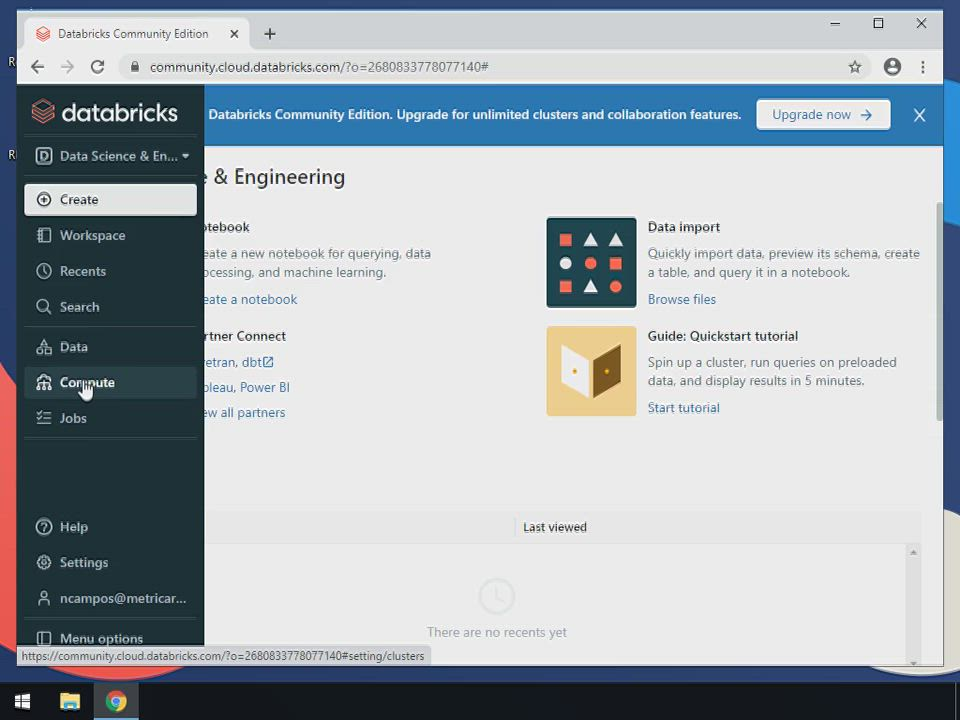Click the Chrome taskbar icon

116,701
